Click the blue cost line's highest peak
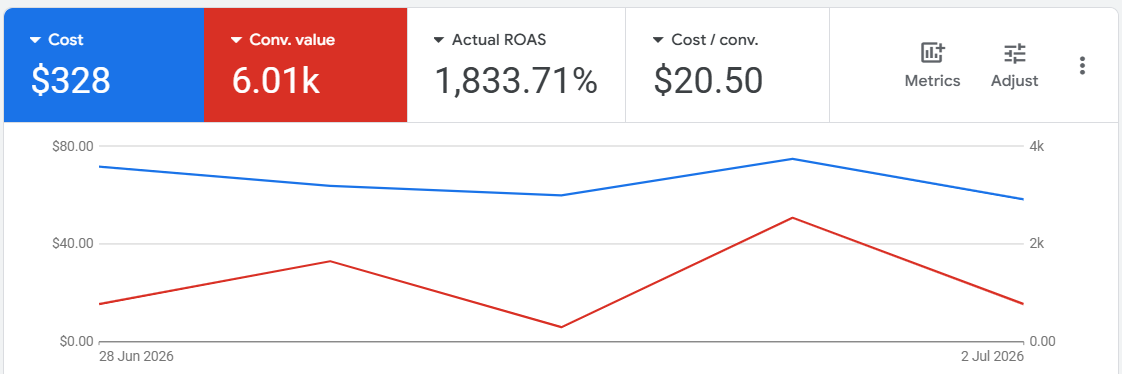The image size is (1122, 374). pos(792,159)
